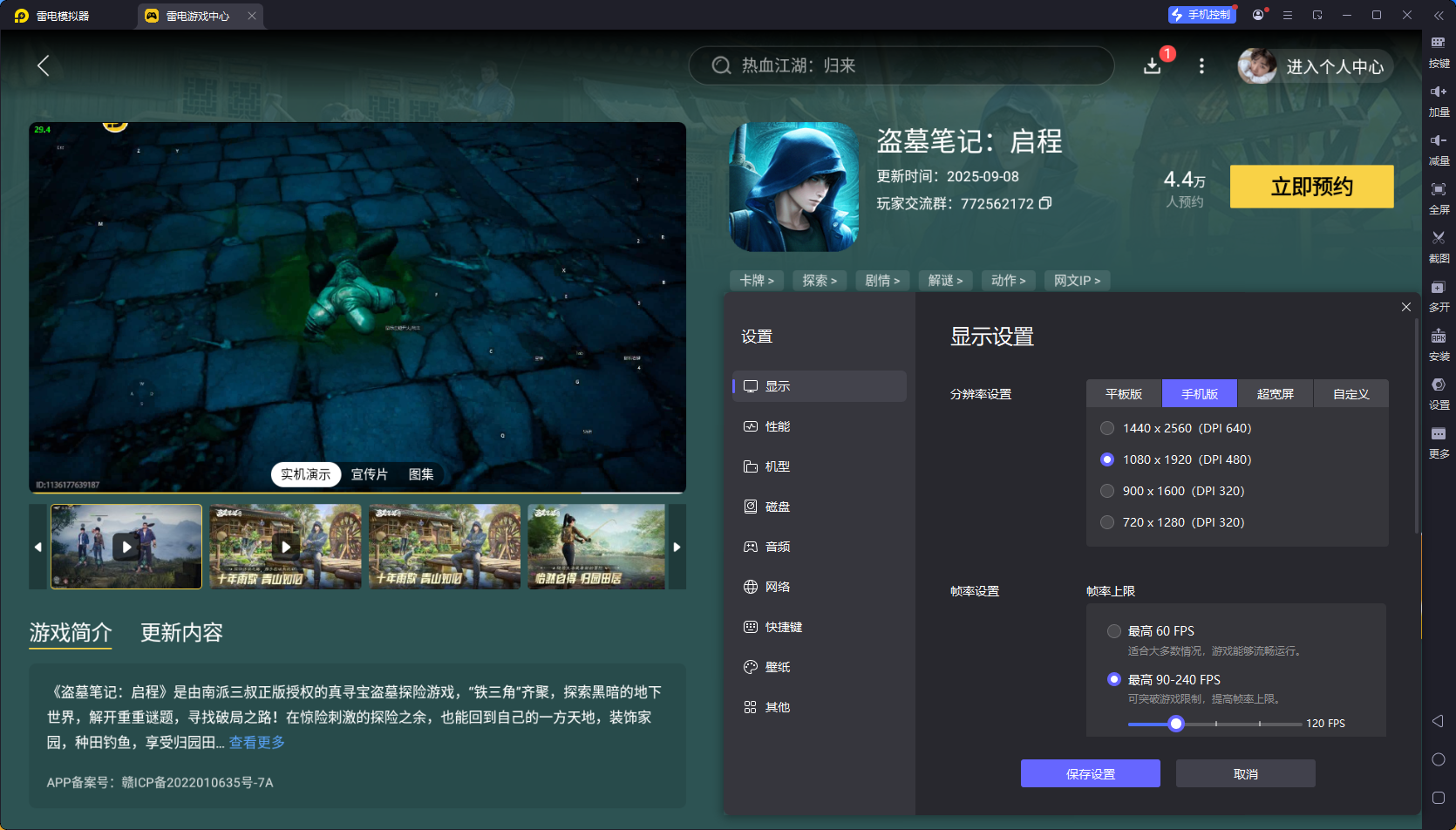
Task: Open the account icon in title bar
Action: point(1258,15)
